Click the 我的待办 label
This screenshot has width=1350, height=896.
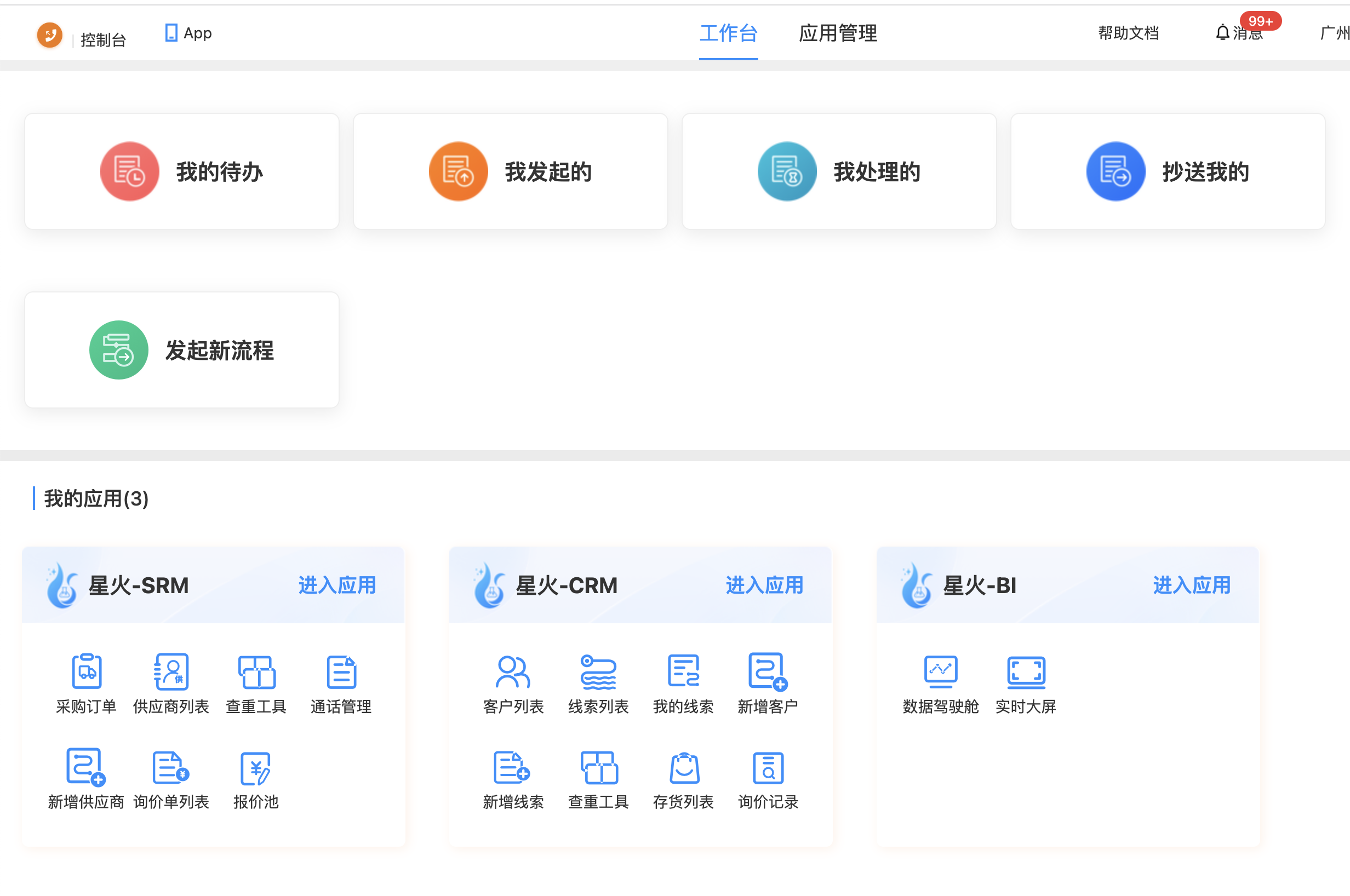click(x=220, y=172)
